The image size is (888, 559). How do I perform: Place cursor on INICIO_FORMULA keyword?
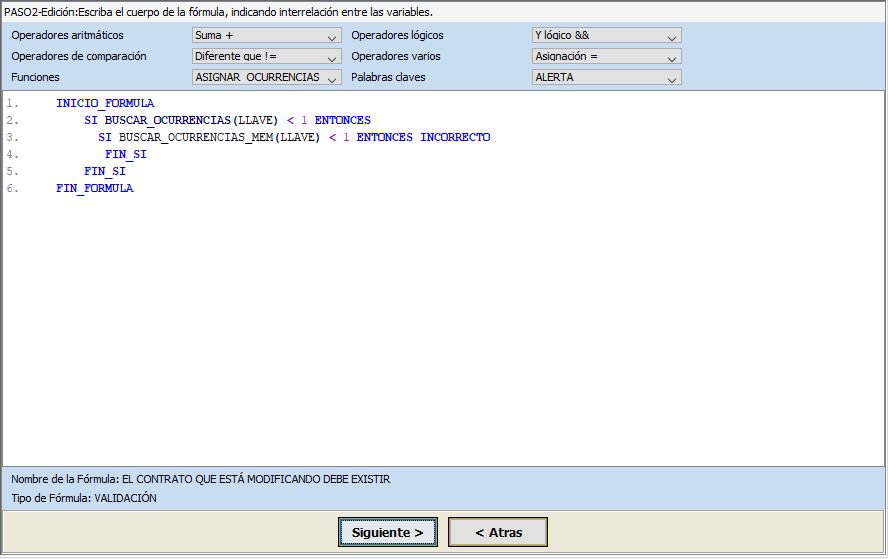coord(105,103)
